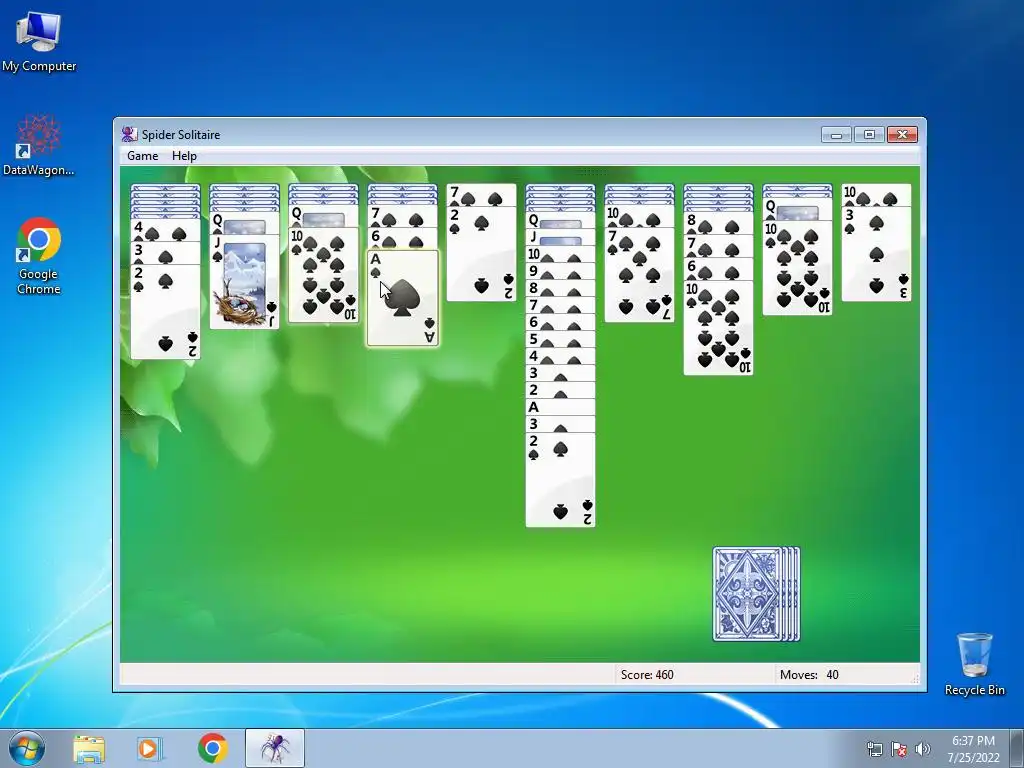The width and height of the screenshot is (1024, 768).
Task: Select the 2 of spades at the bottom of the first column
Action: point(166,312)
